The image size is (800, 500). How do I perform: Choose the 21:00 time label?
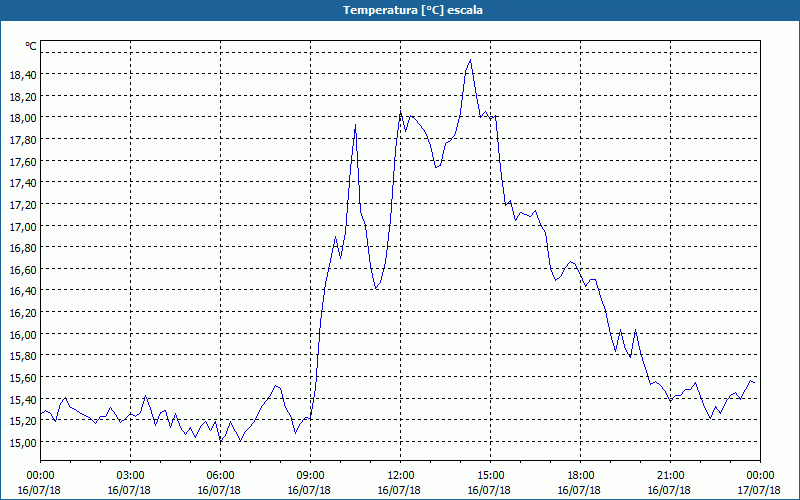670,476
